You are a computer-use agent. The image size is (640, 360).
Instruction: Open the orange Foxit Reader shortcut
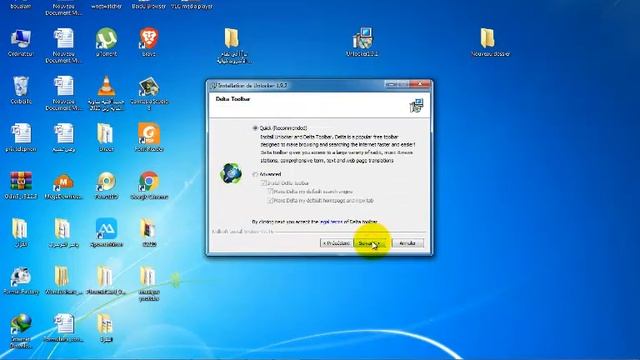(149, 138)
